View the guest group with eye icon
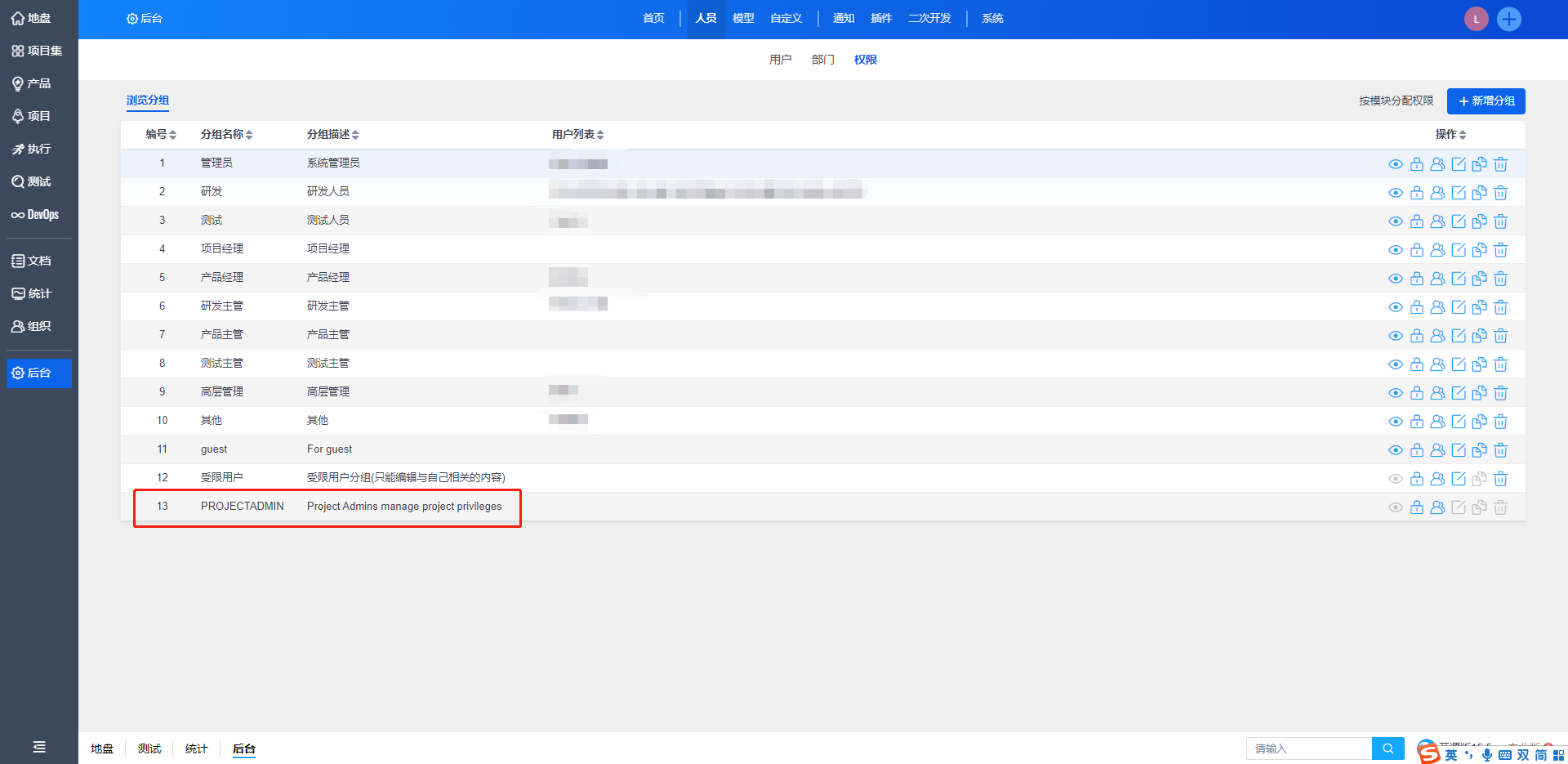 pyautogui.click(x=1396, y=450)
